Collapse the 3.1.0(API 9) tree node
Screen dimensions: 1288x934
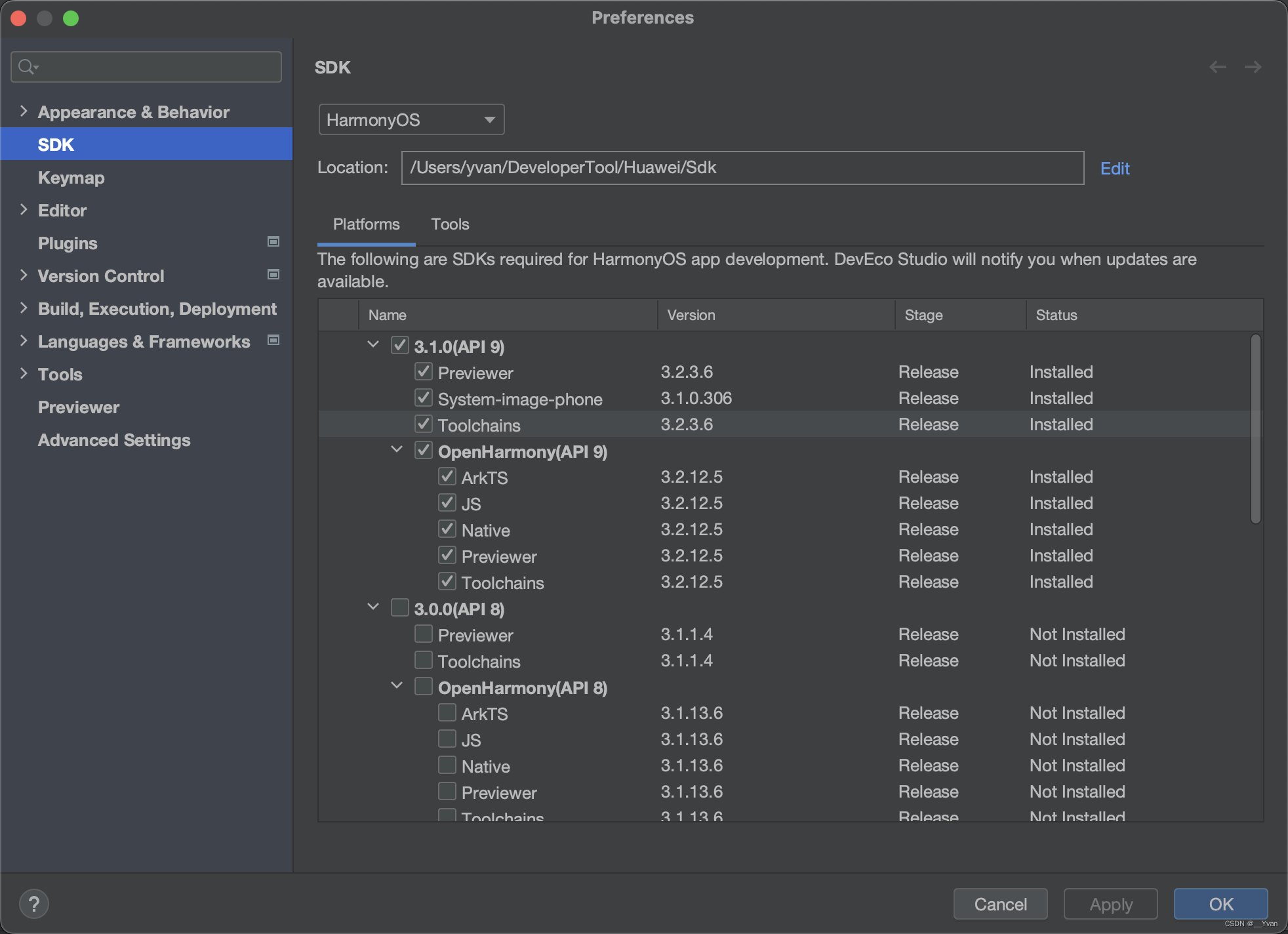pos(373,345)
